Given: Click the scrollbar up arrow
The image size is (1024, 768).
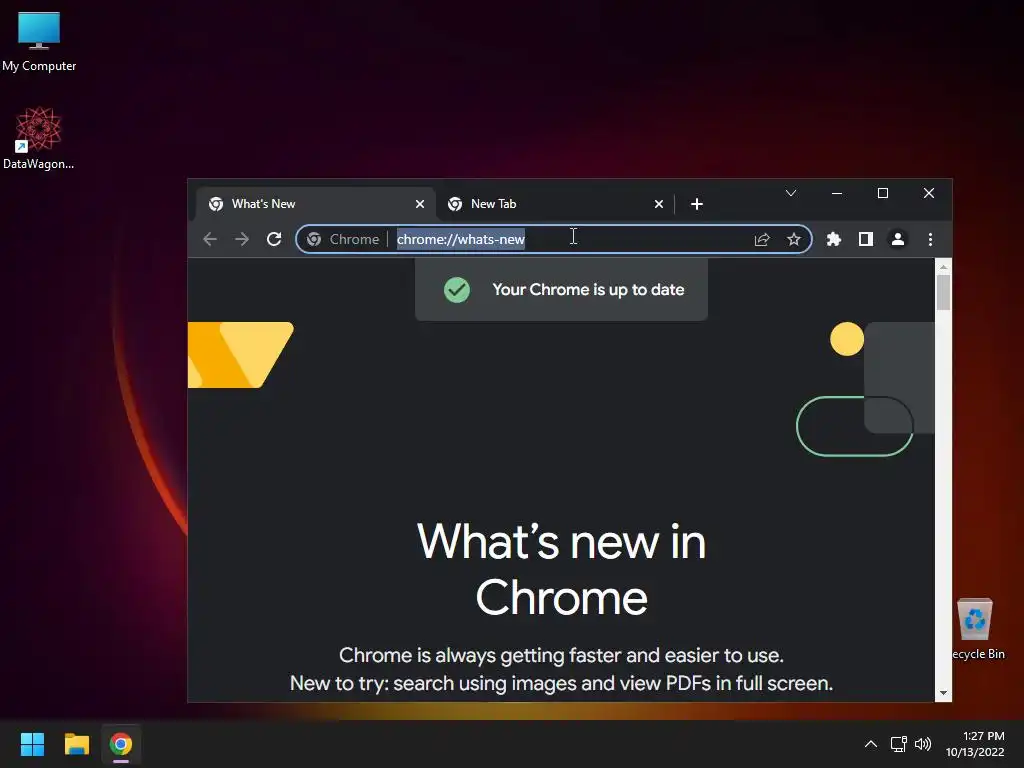Looking at the screenshot, I should pos(944,266).
